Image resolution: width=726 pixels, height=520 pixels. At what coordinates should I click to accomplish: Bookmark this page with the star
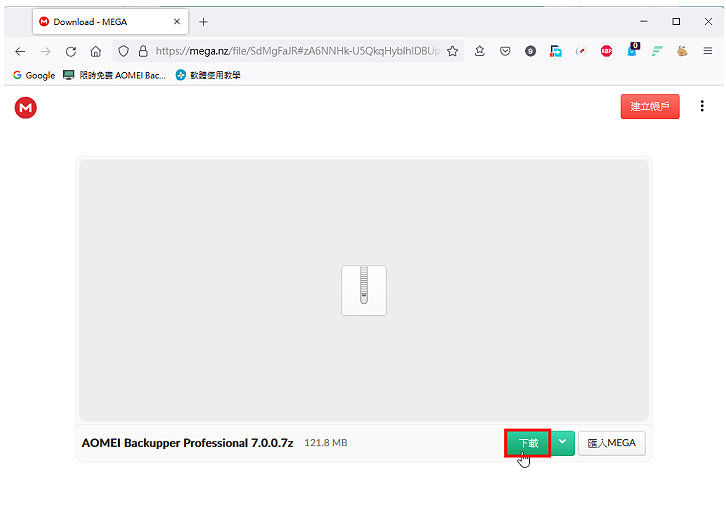pyautogui.click(x=453, y=51)
